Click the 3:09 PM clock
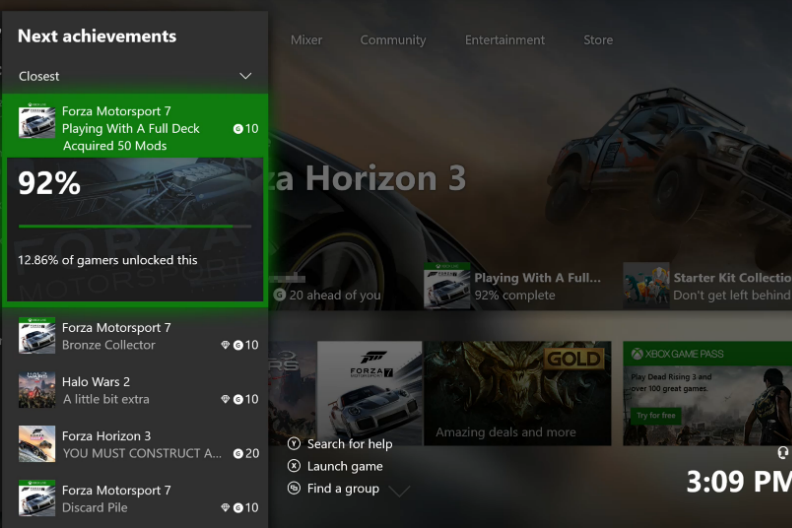This screenshot has height=528, width=792. coord(738,482)
